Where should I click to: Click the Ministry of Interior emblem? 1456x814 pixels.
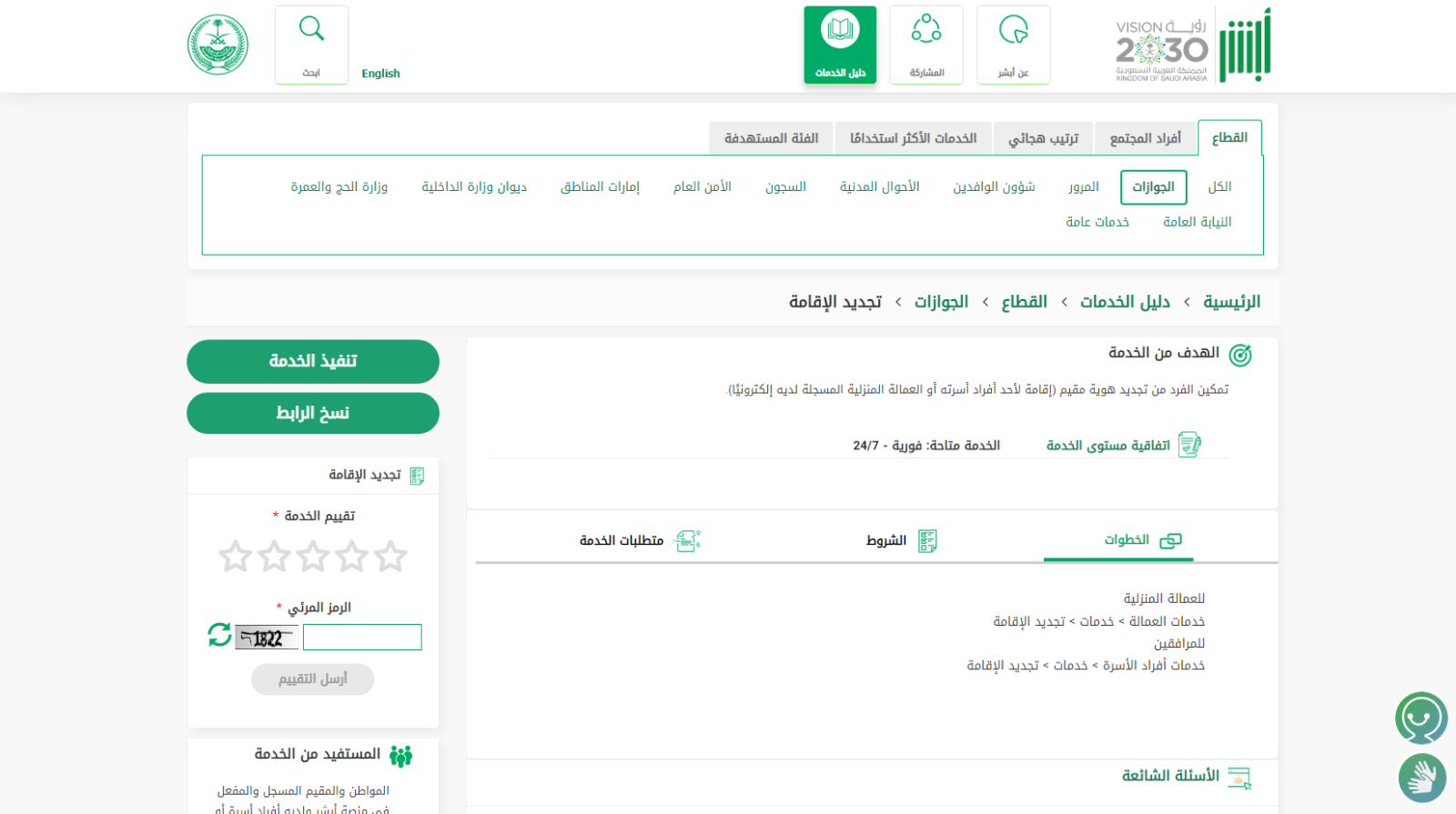pos(217,45)
